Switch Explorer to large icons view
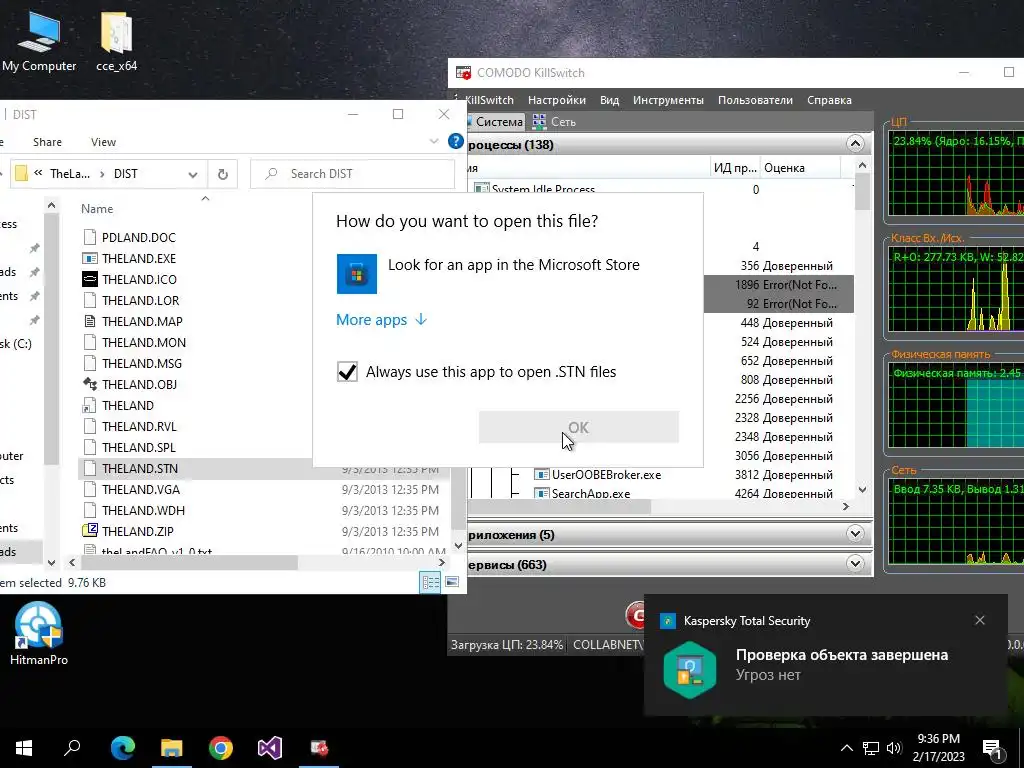This screenshot has width=1024, height=768. click(x=452, y=582)
